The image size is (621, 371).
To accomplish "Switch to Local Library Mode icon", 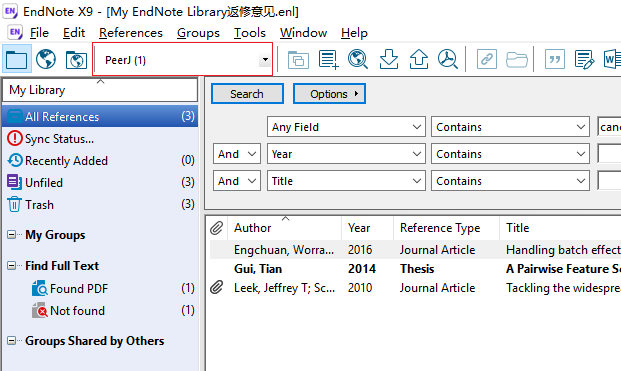I will [17, 59].
